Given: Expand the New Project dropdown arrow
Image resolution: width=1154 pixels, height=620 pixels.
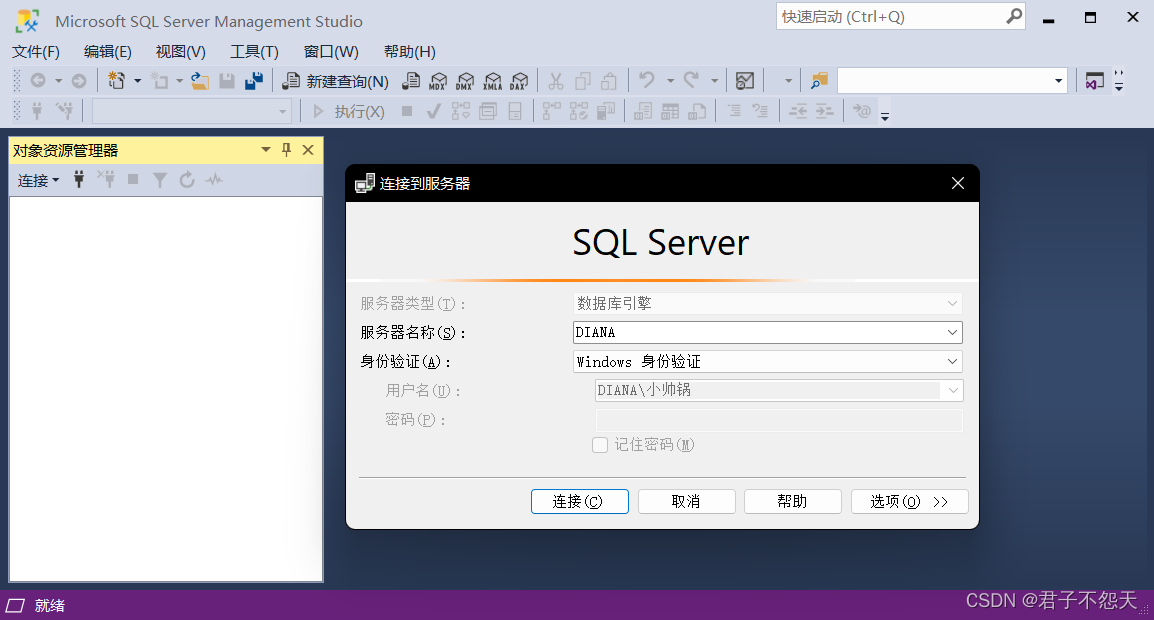Looking at the screenshot, I should [x=137, y=81].
